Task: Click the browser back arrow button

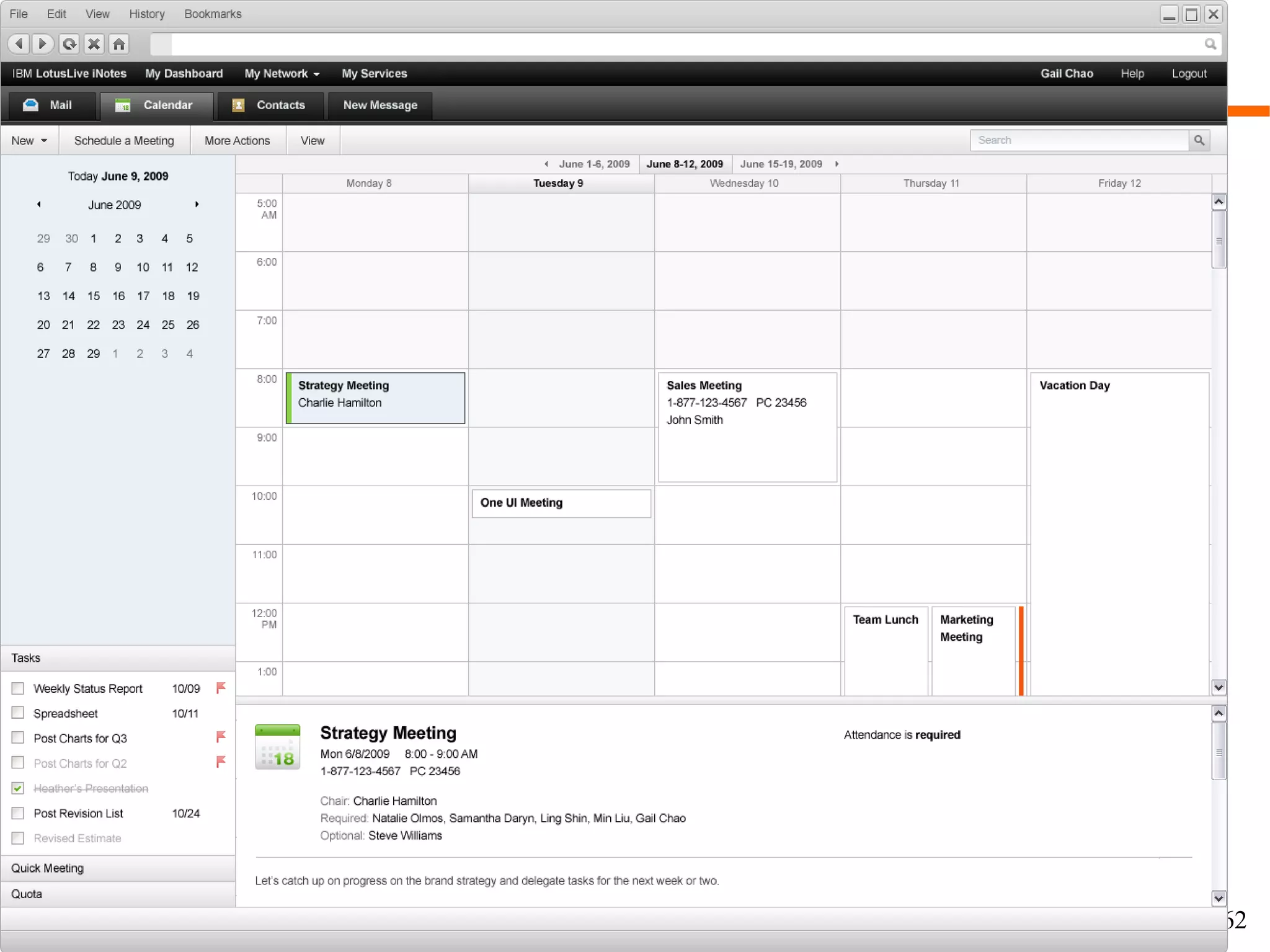Action: pos(19,44)
